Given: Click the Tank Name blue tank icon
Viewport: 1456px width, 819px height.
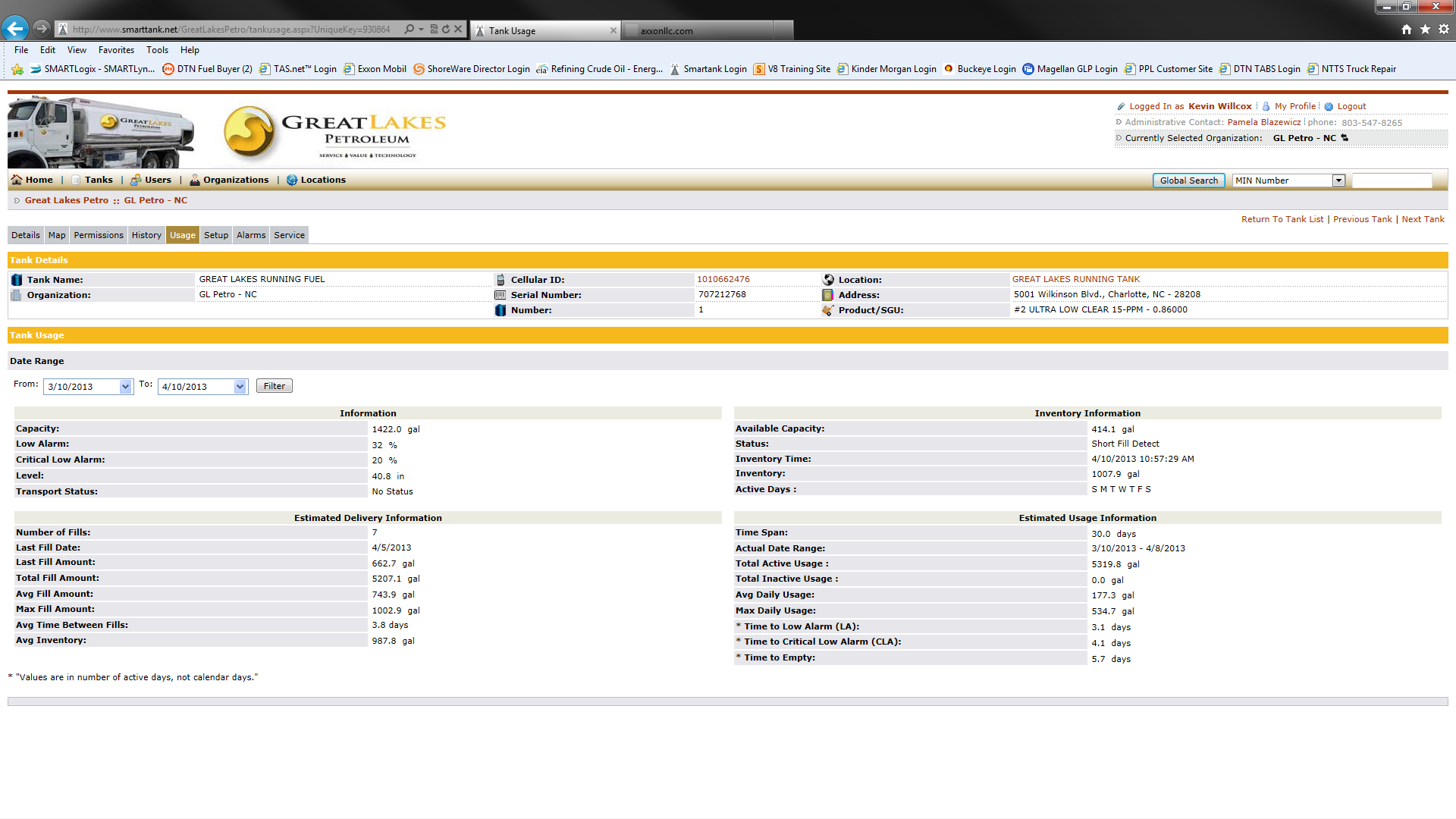Looking at the screenshot, I should click(17, 280).
